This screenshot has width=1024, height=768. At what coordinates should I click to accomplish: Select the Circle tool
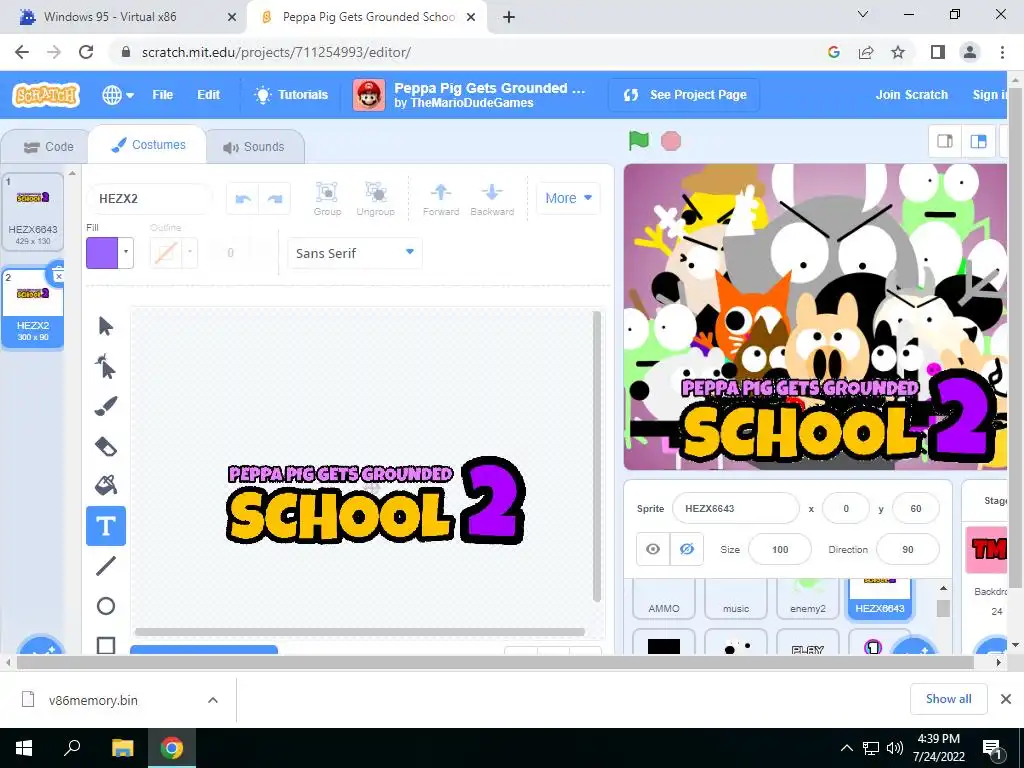[x=106, y=606]
